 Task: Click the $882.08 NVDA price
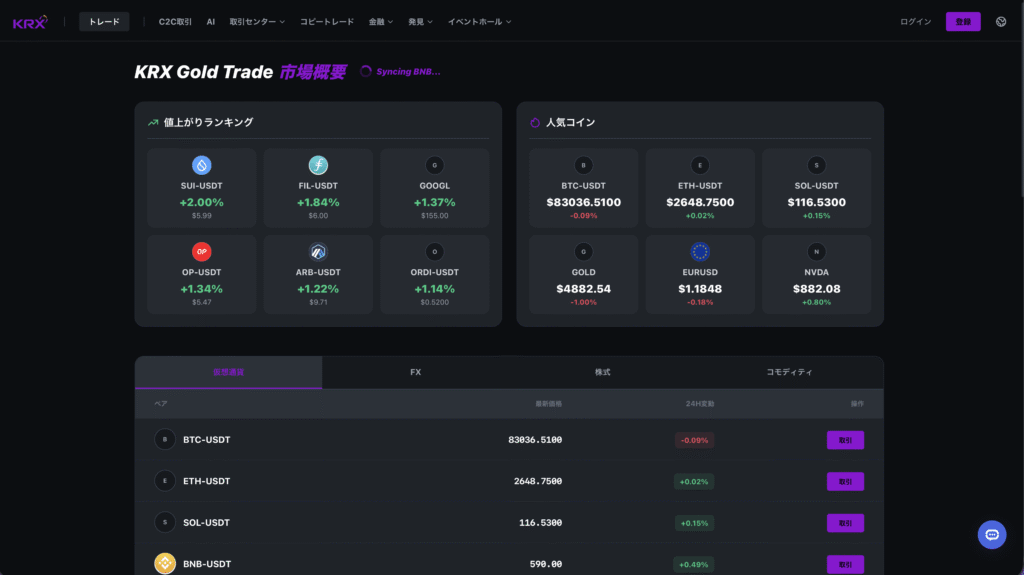click(x=816, y=289)
